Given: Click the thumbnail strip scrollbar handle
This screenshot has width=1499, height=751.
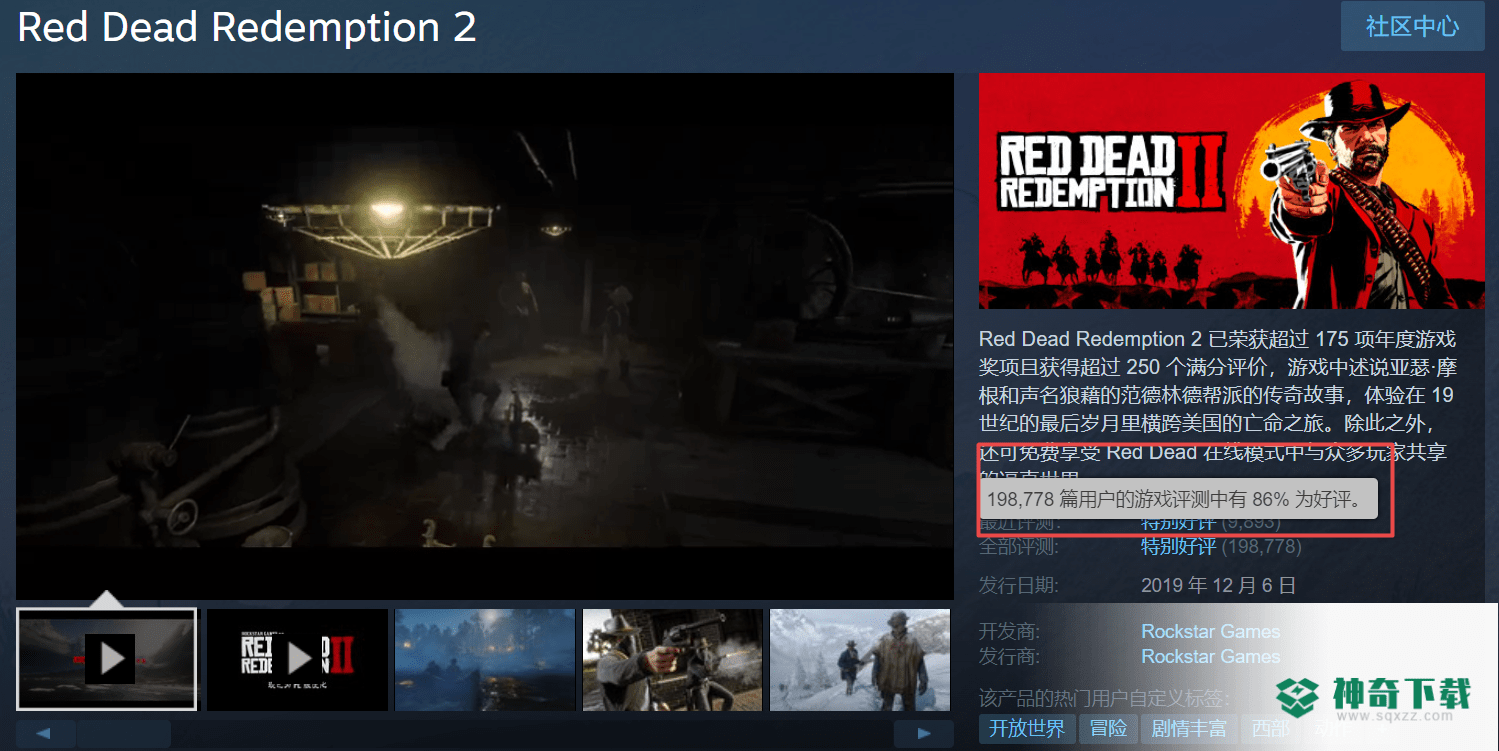Looking at the screenshot, I should click(124, 734).
